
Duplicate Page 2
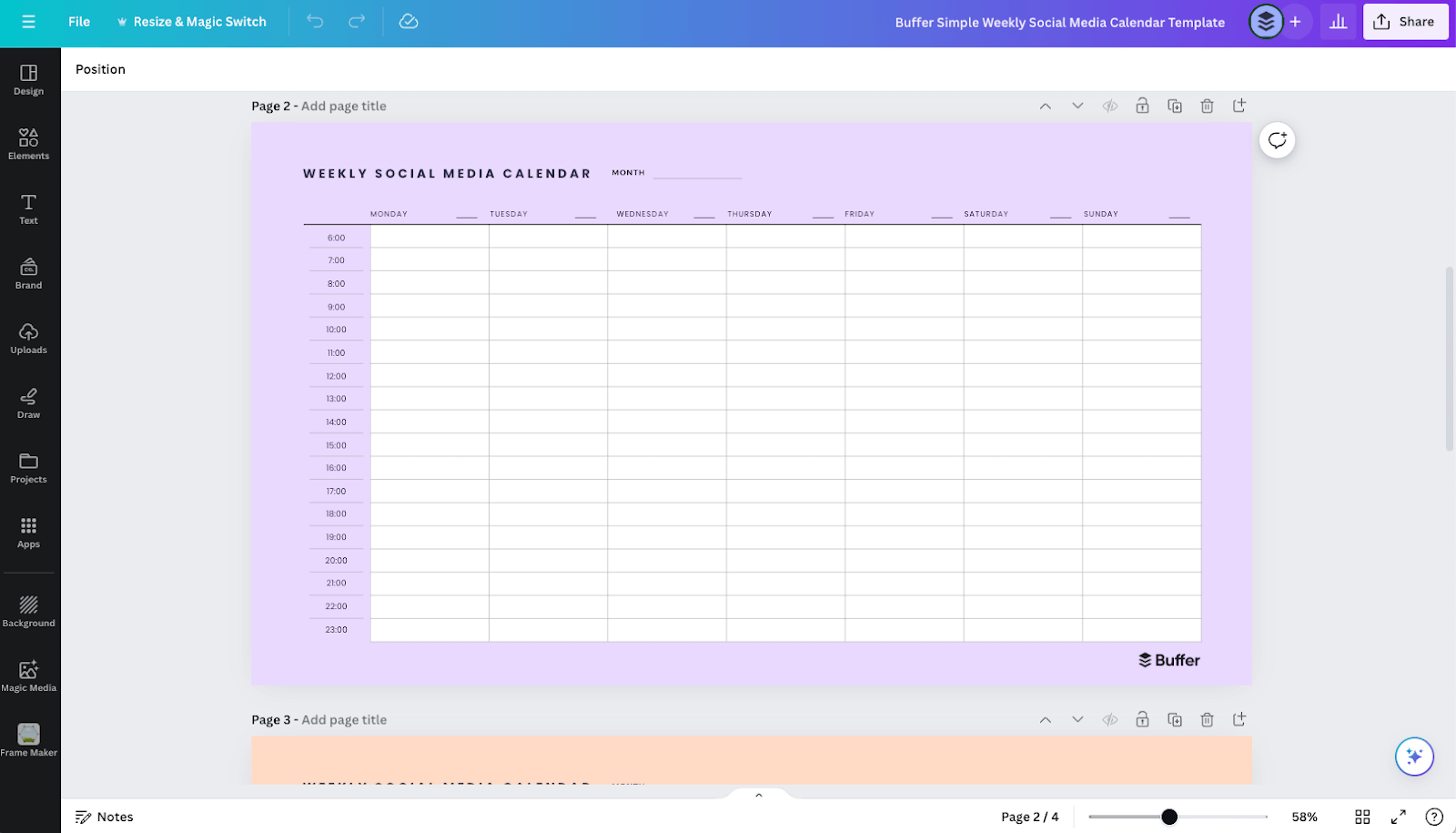pyautogui.click(x=1174, y=106)
